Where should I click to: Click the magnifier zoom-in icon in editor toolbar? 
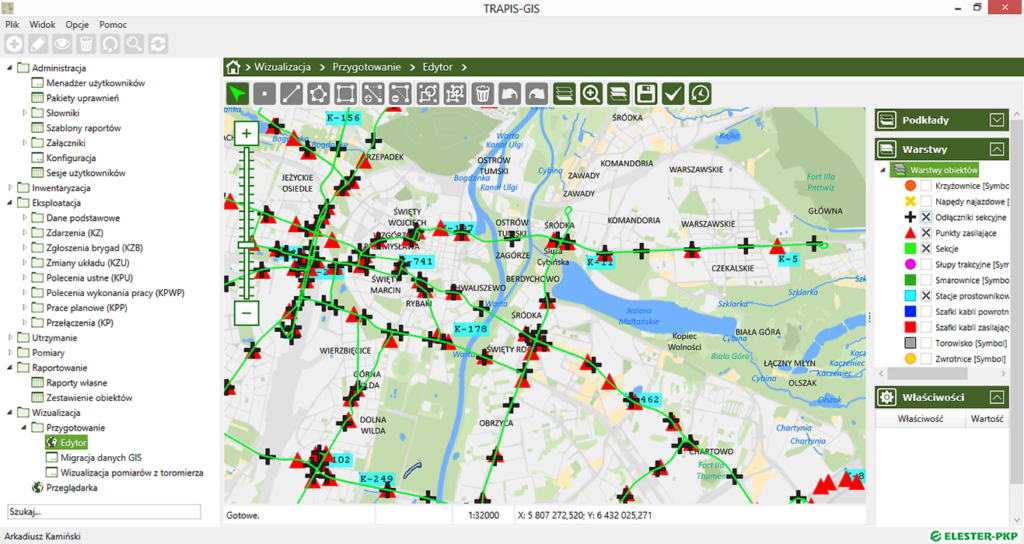coord(591,94)
